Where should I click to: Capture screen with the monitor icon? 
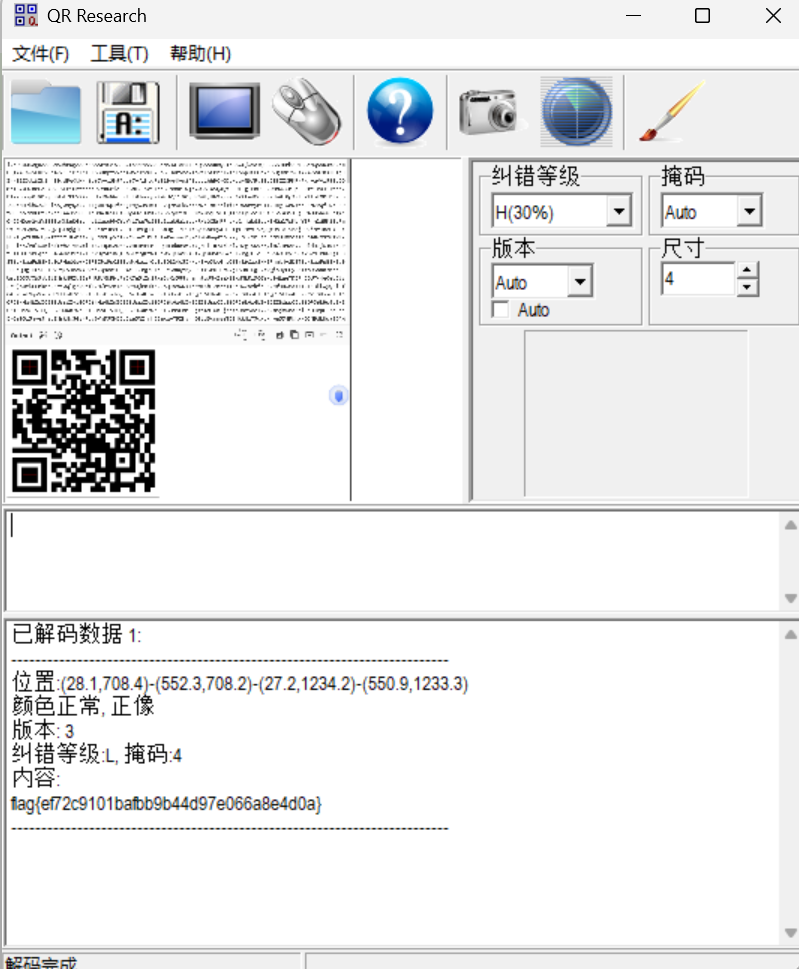point(224,111)
